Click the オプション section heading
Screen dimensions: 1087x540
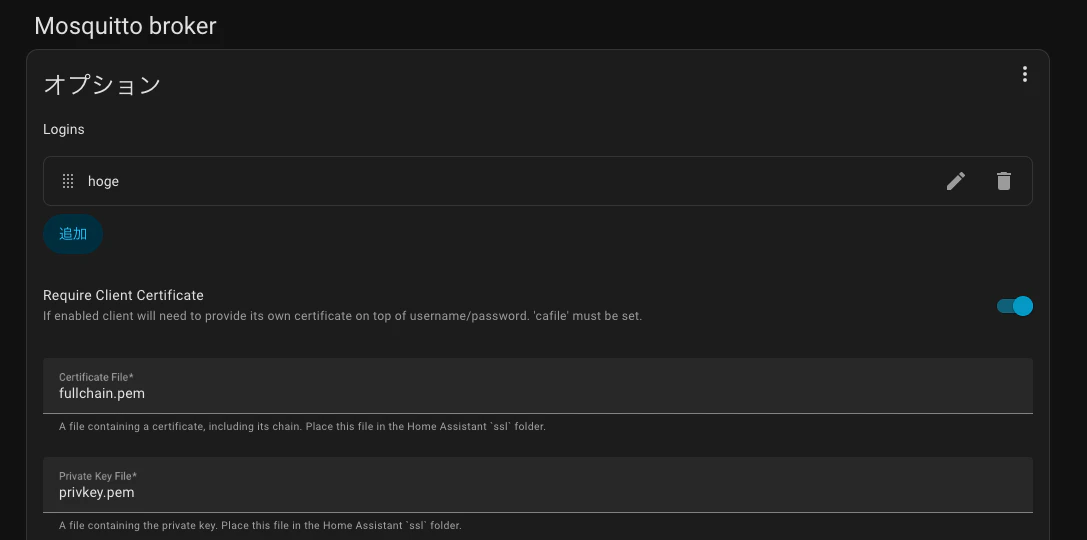pyautogui.click(x=102, y=85)
